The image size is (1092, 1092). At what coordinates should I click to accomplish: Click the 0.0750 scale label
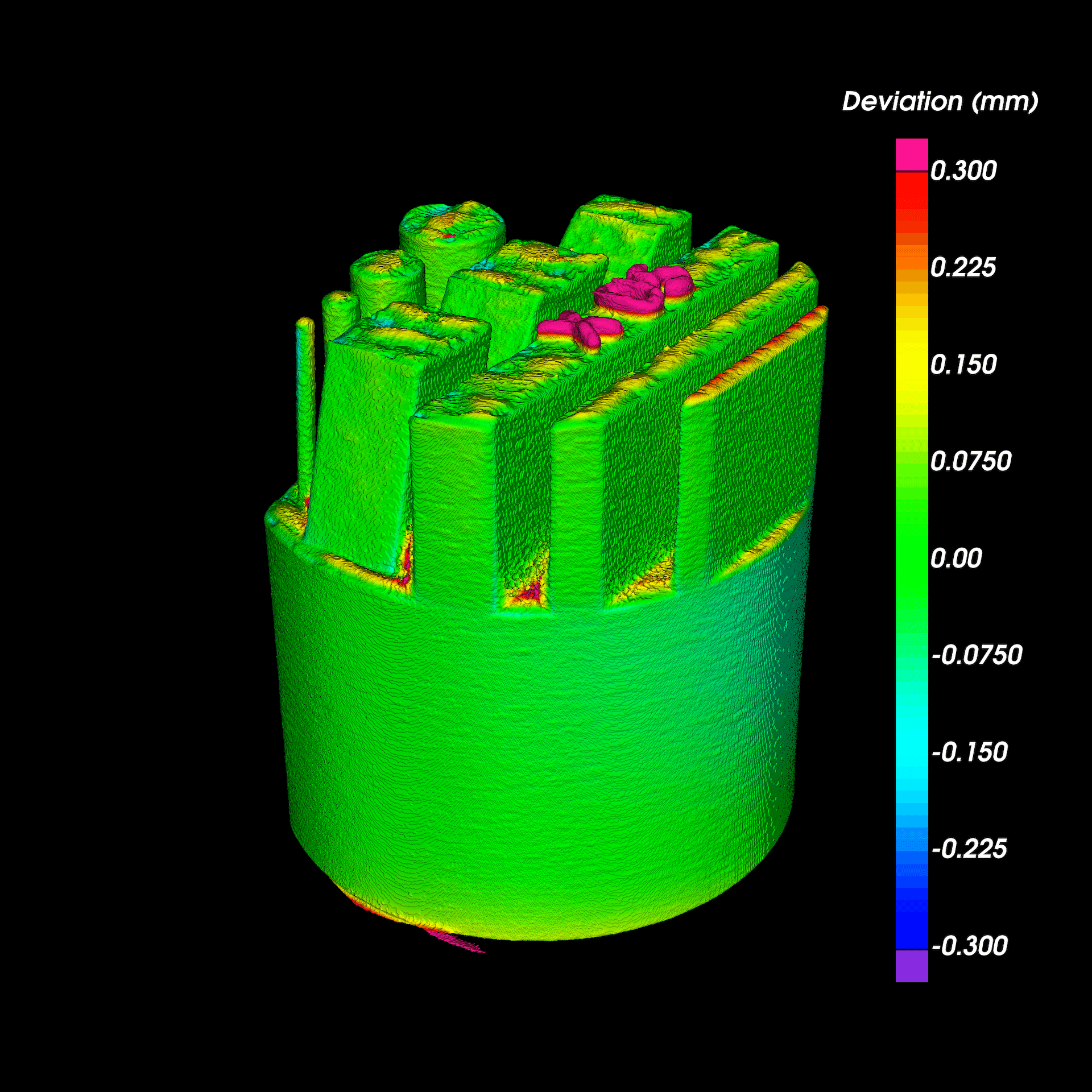coord(970,461)
